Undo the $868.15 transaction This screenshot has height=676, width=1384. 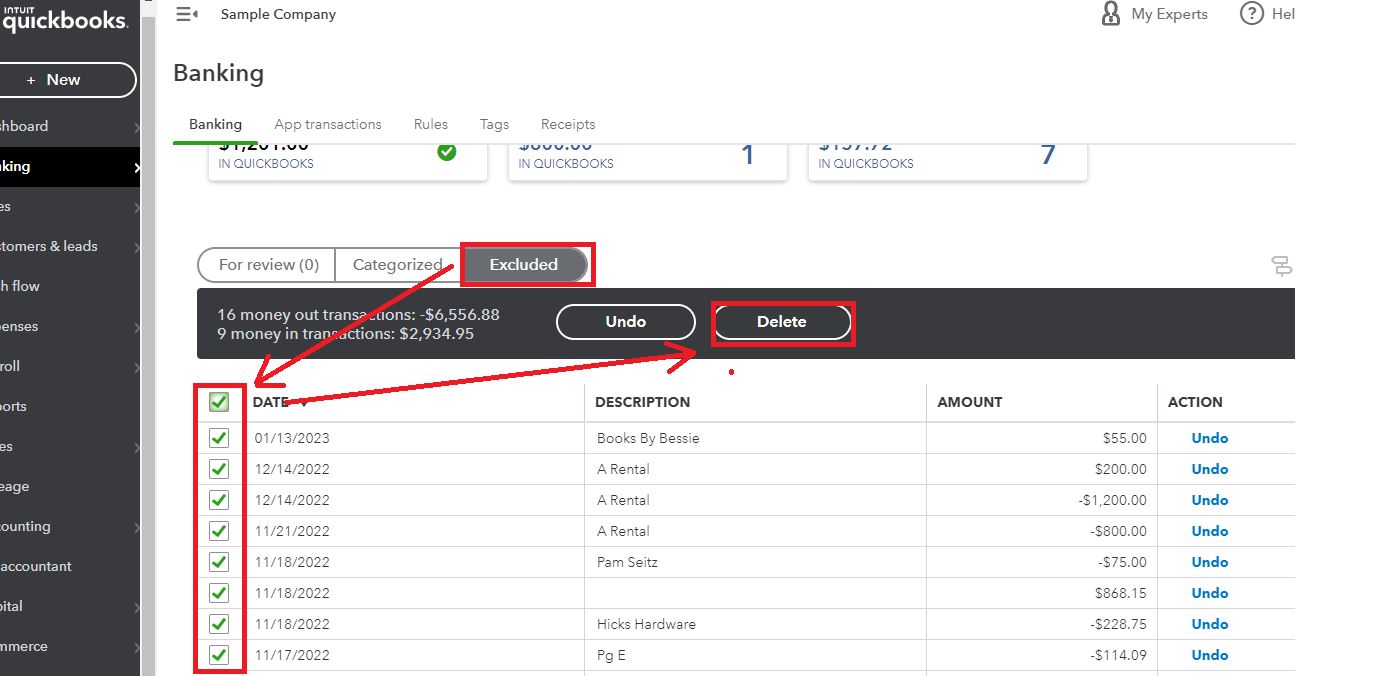pos(1210,593)
